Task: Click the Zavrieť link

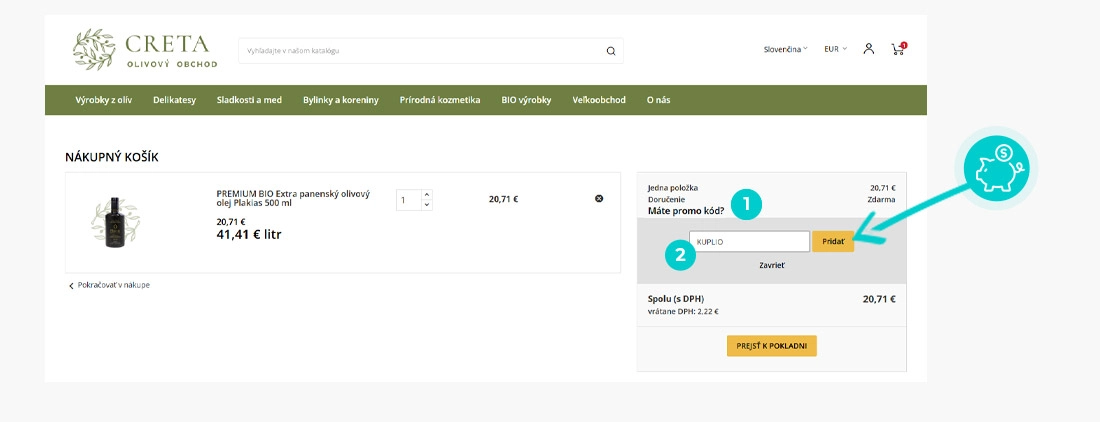Action: tap(772, 266)
